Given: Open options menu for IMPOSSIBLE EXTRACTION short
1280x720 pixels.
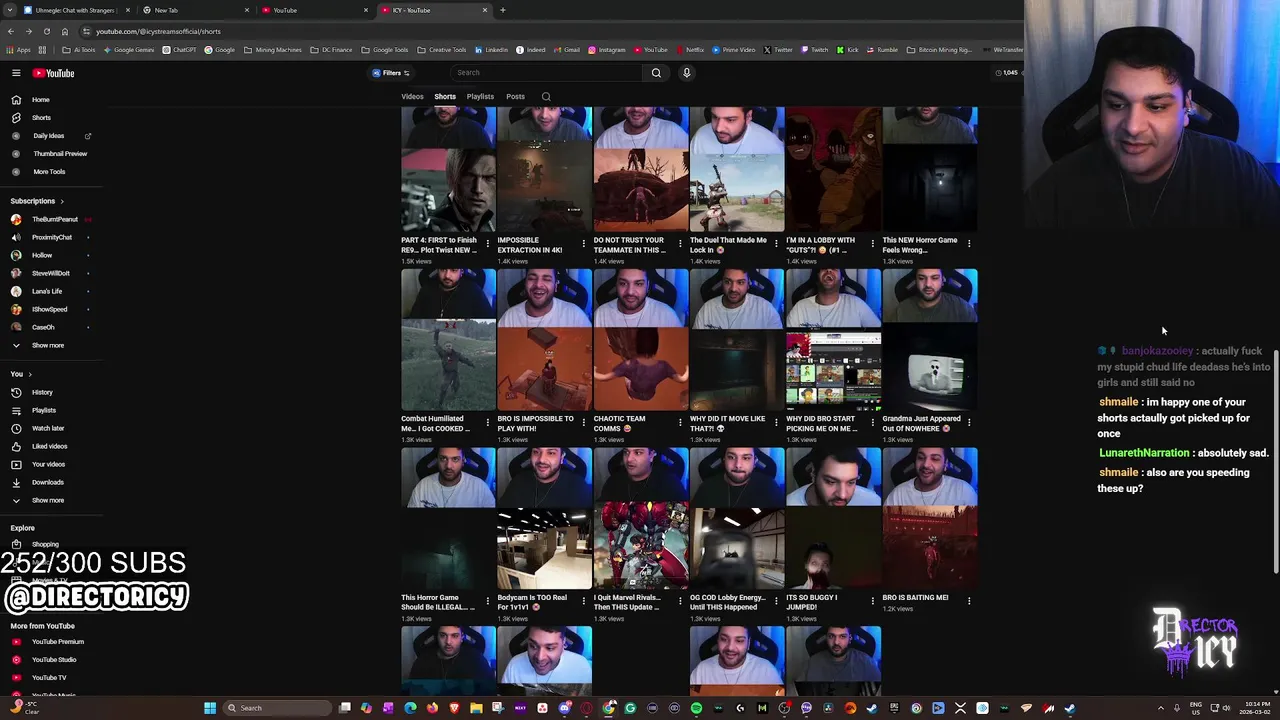Looking at the screenshot, I should 584,243.
